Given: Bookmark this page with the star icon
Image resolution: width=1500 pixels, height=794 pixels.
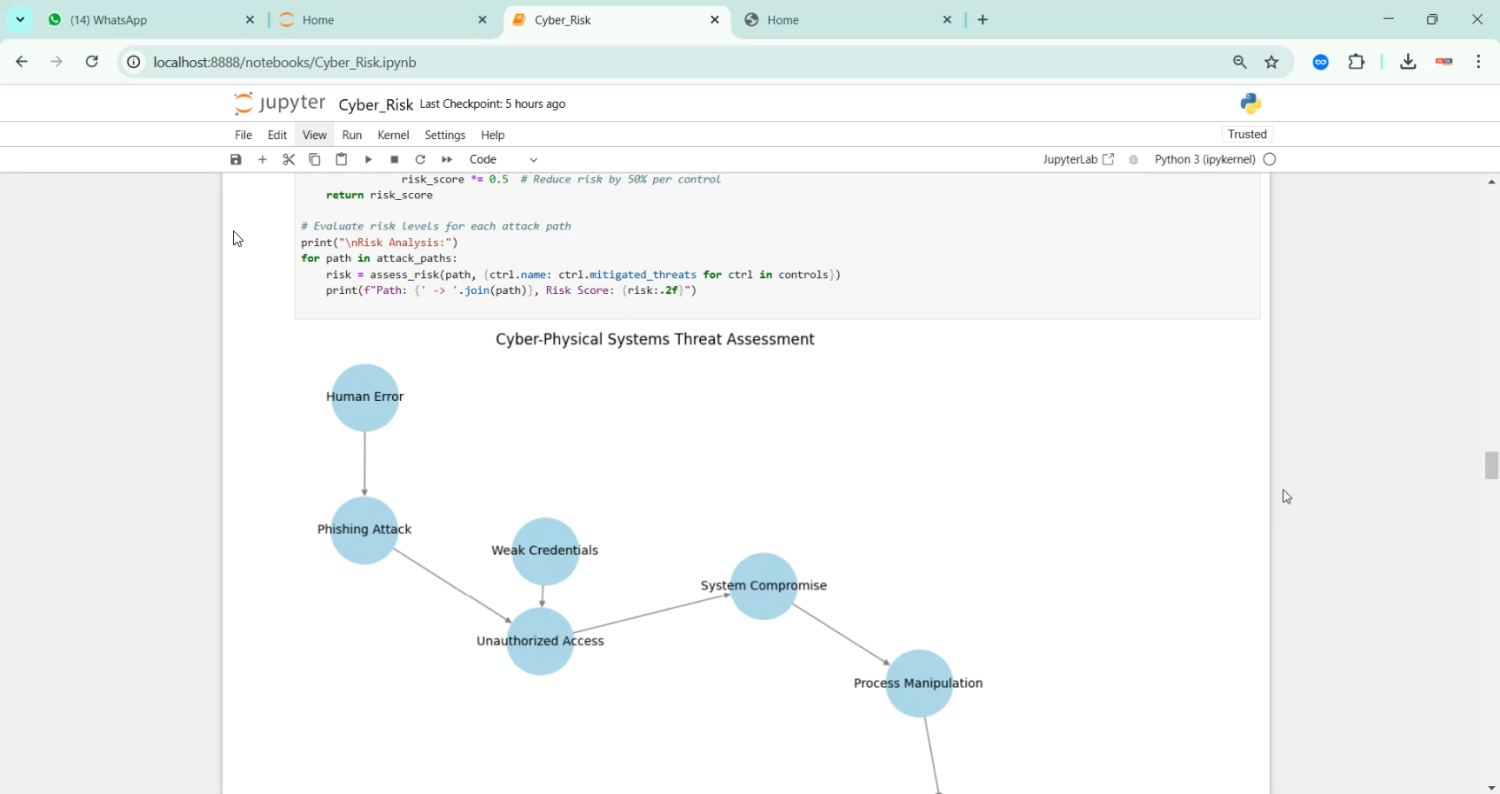Looking at the screenshot, I should [1272, 62].
